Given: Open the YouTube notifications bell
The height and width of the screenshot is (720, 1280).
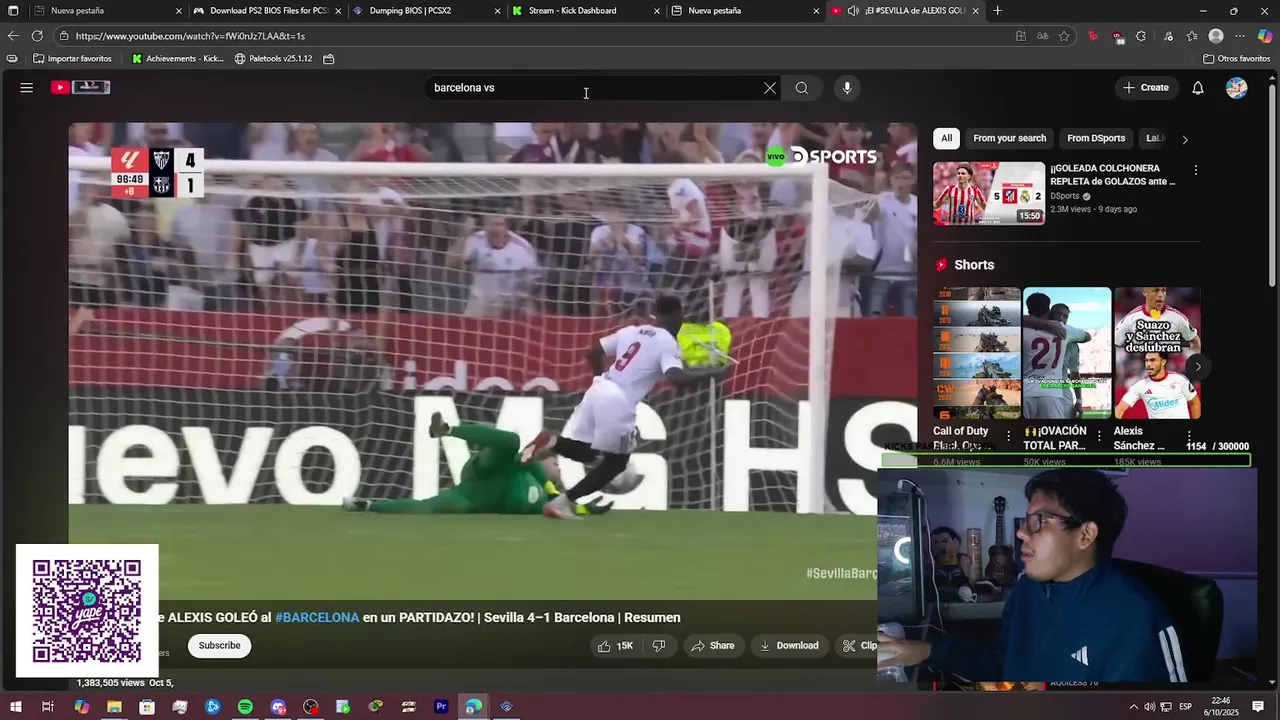Looking at the screenshot, I should [x=1198, y=88].
